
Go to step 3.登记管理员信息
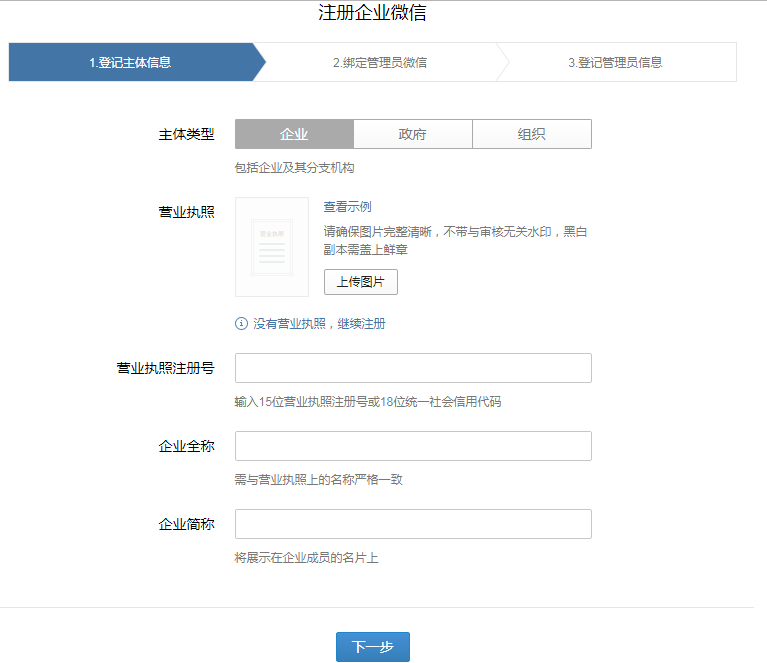click(615, 62)
